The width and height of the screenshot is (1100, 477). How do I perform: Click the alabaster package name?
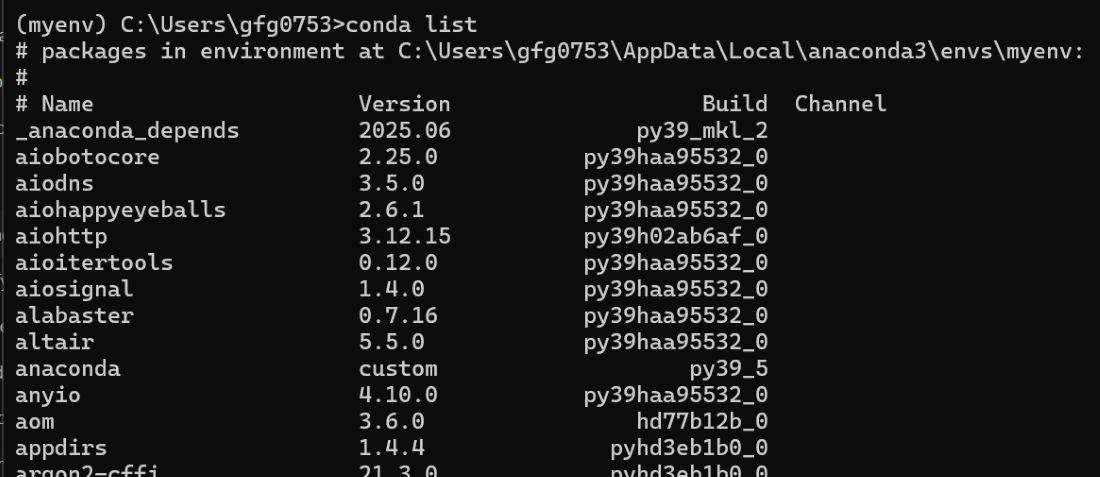point(74,316)
